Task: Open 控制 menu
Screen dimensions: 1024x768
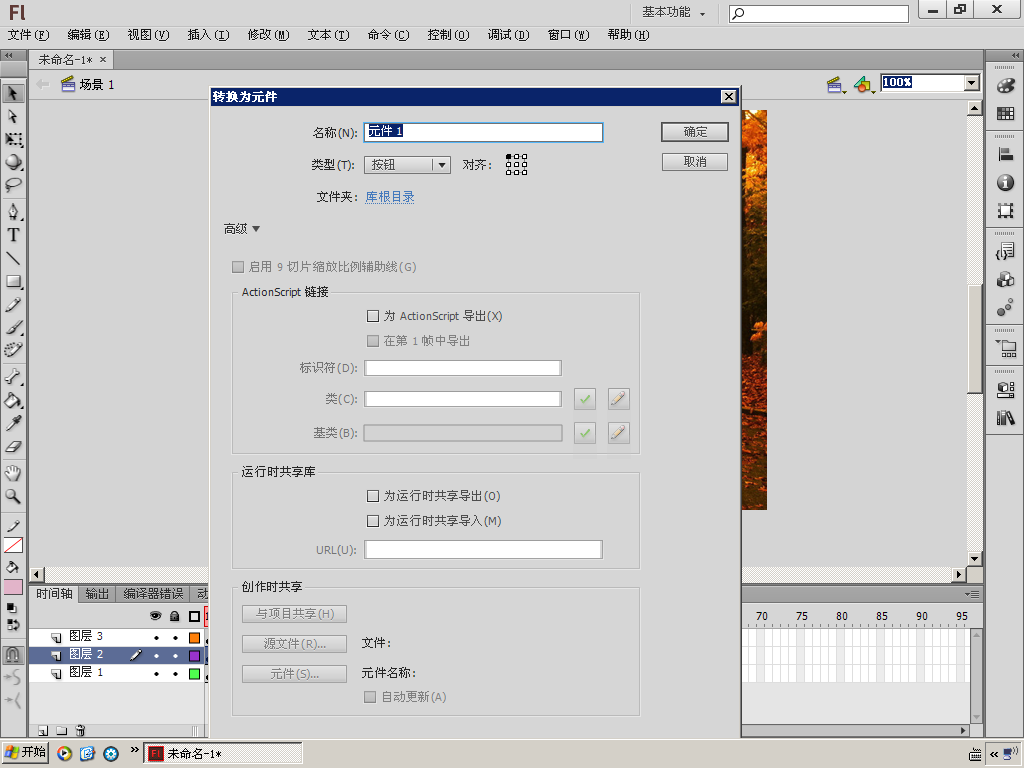Action: (x=449, y=35)
